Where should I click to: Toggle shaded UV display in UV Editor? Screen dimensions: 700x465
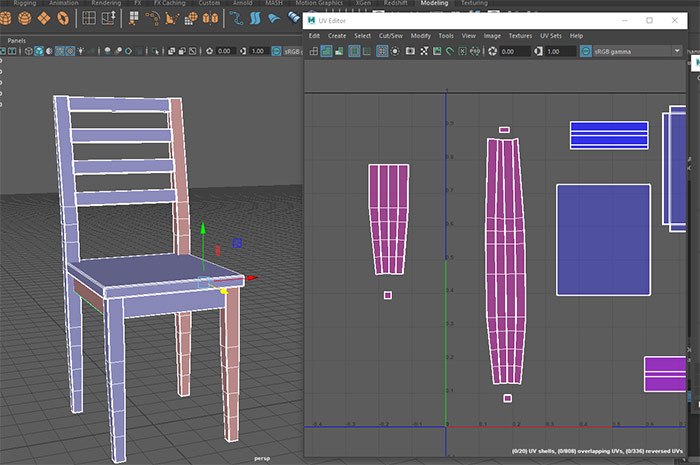coord(326,51)
